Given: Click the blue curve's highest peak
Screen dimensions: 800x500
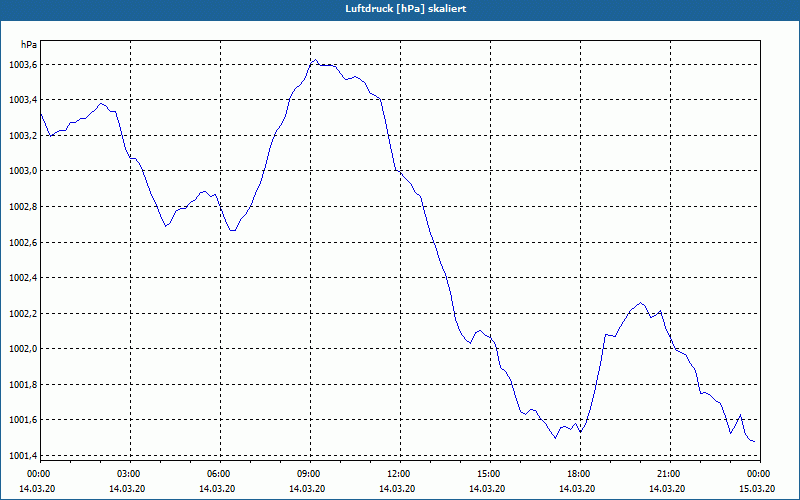Looking at the screenshot, I should point(316,60).
